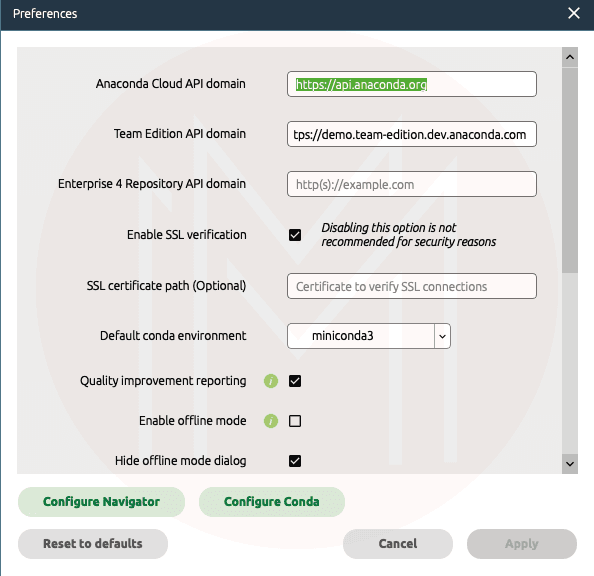The width and height of the screenshot is (594, 576).
Task: Click the Configure Conda button
Action: [x=272, y=502]
